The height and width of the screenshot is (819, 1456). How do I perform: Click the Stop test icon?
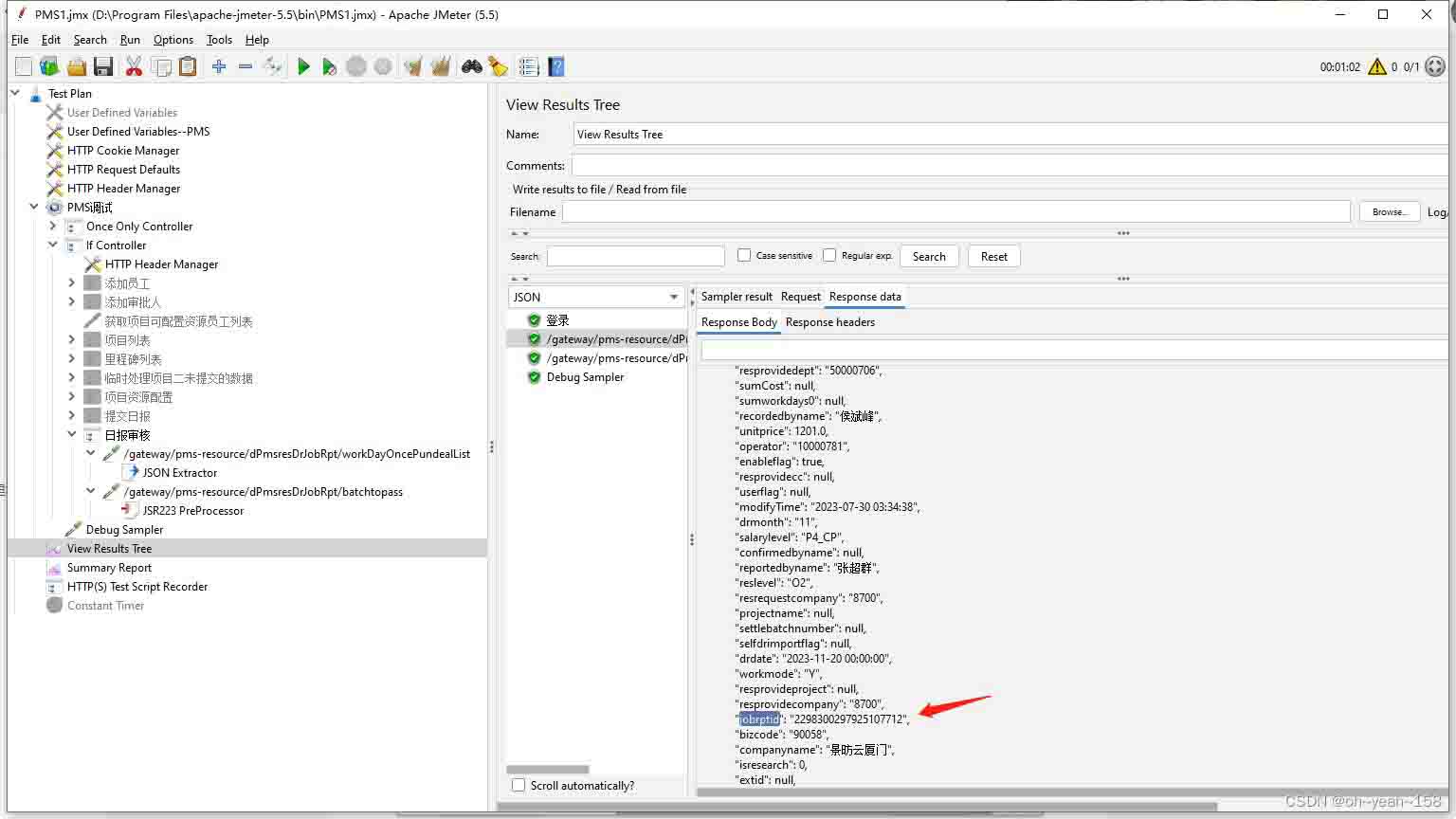point(356,66)
